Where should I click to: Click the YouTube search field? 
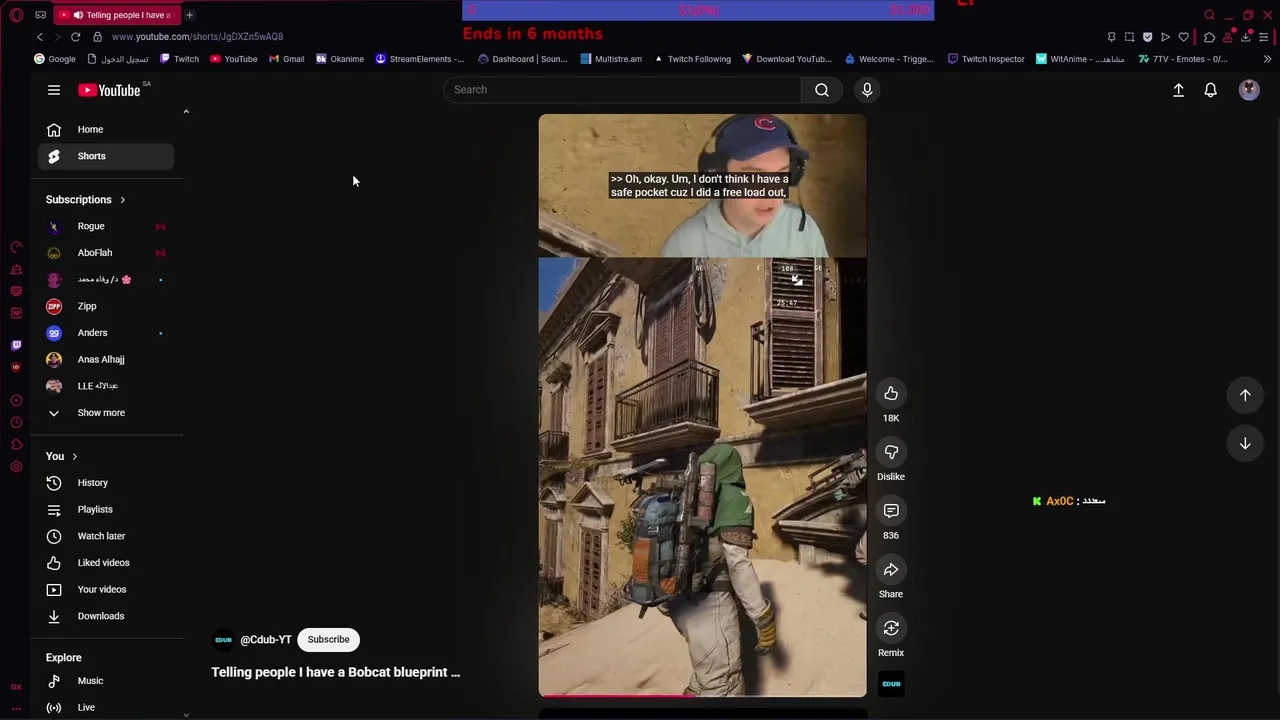[x=622, y=90]
